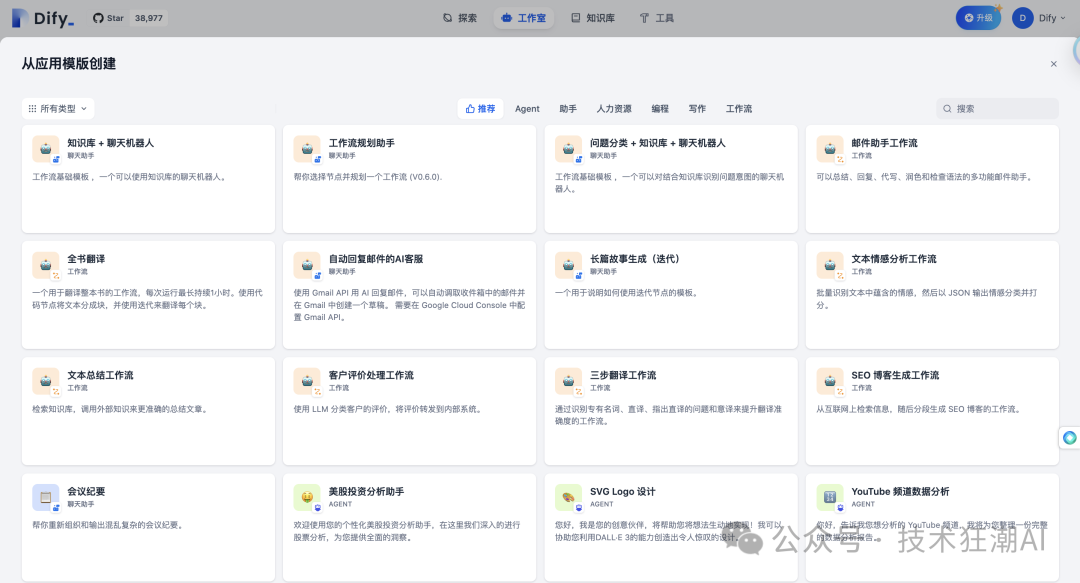Click the 问题分类 + 知识库 + 聊天机器人 icon
Image resolution: width=1080 pixels, height=583 pixels.
pyautogui.click(x=568, y=149)
